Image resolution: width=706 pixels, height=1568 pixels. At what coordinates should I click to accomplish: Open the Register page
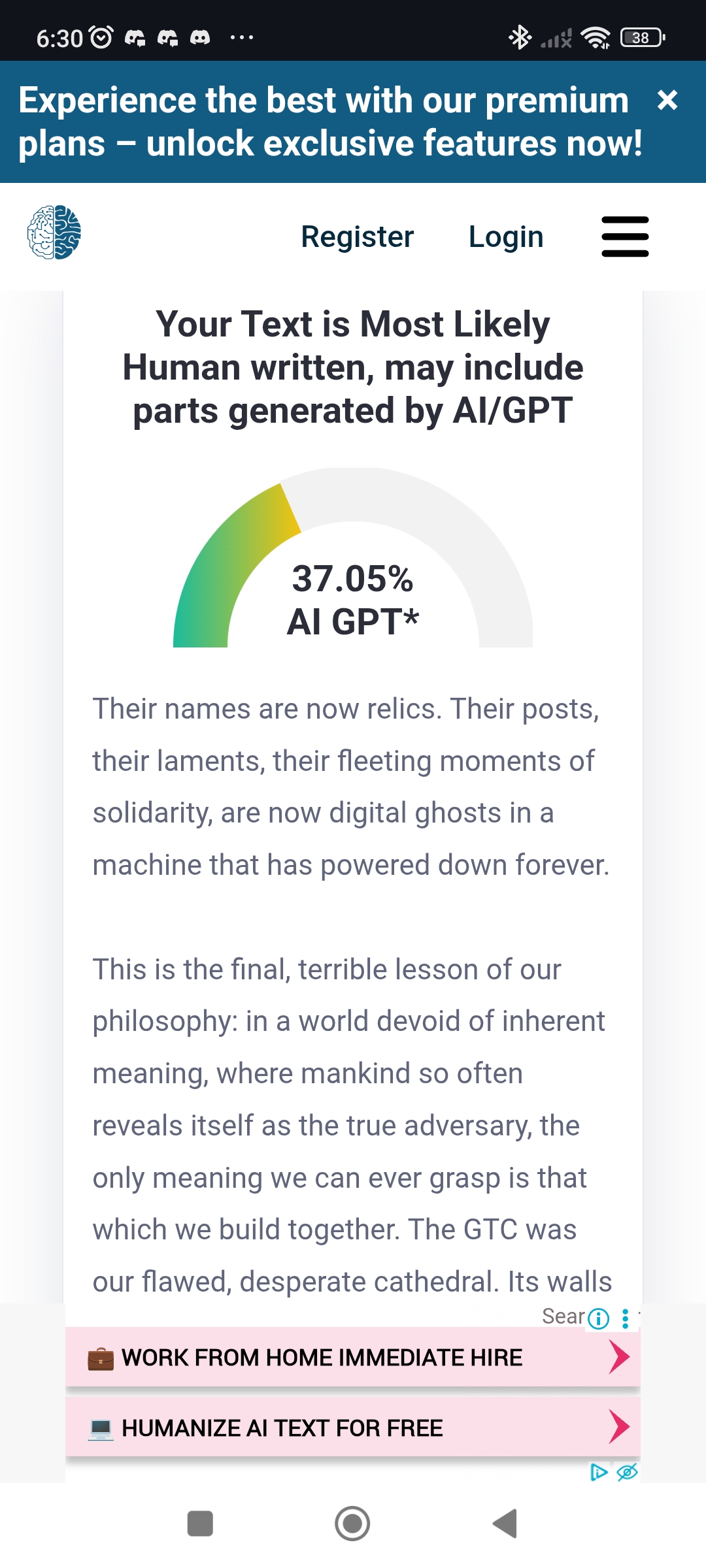tap(357, 237)
